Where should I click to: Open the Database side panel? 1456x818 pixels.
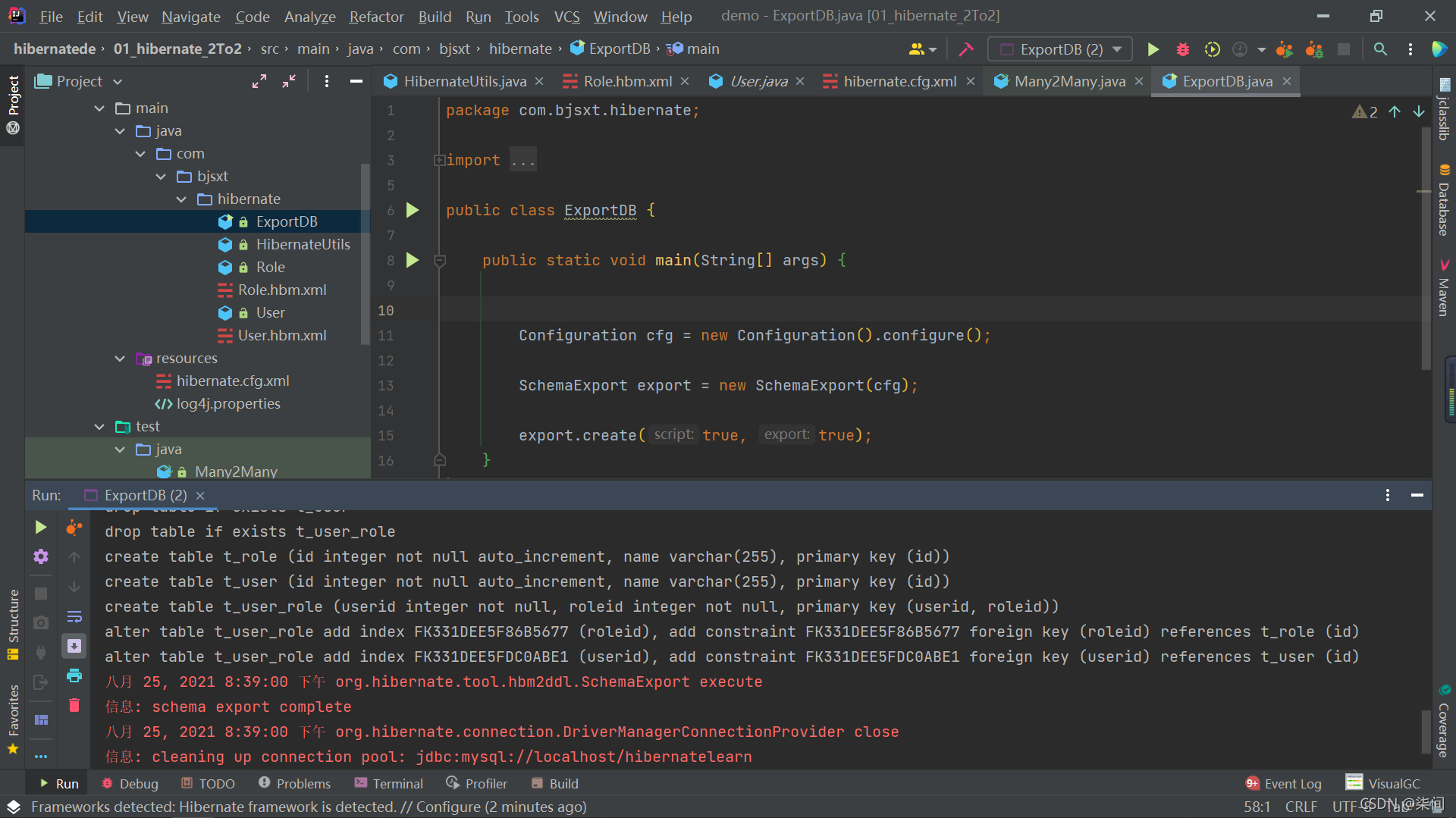[1444, 201]
